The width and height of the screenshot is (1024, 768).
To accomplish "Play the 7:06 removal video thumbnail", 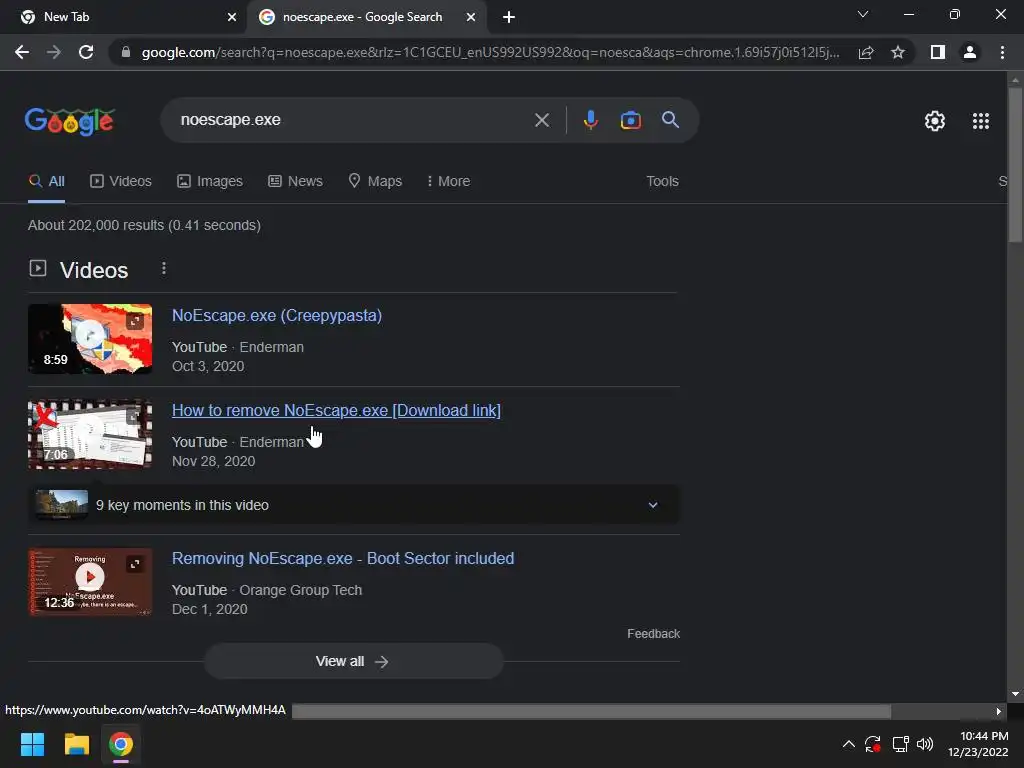I will click(x=90, y=434).
